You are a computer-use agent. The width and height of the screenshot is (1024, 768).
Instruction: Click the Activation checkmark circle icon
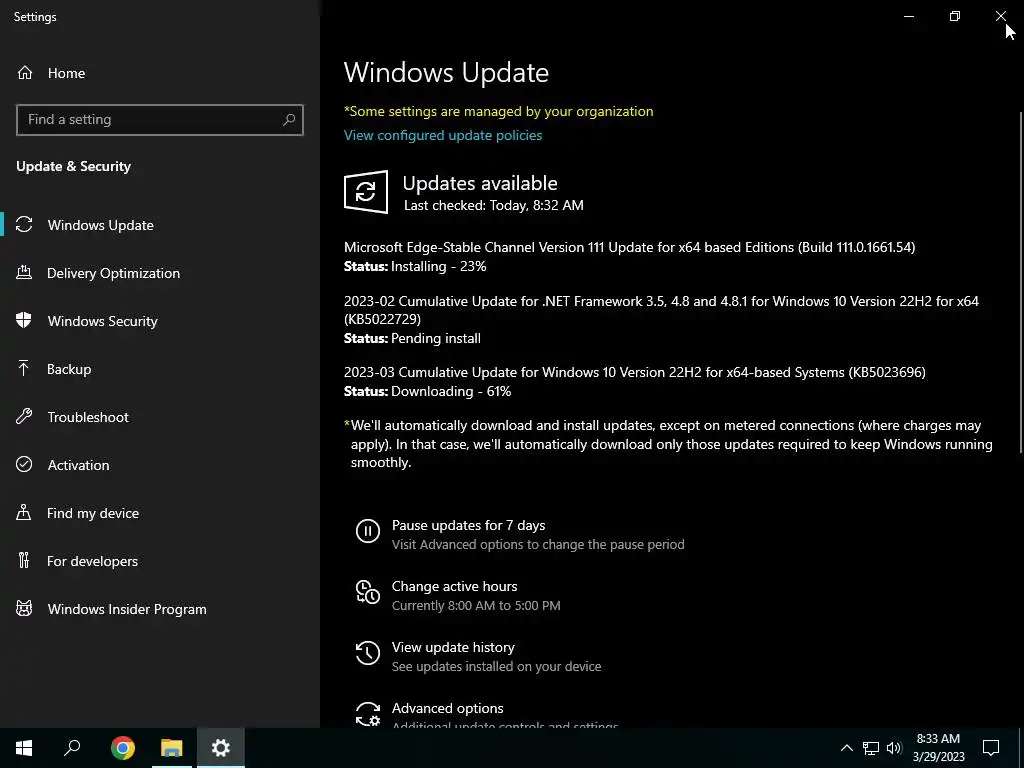[24, 464]
